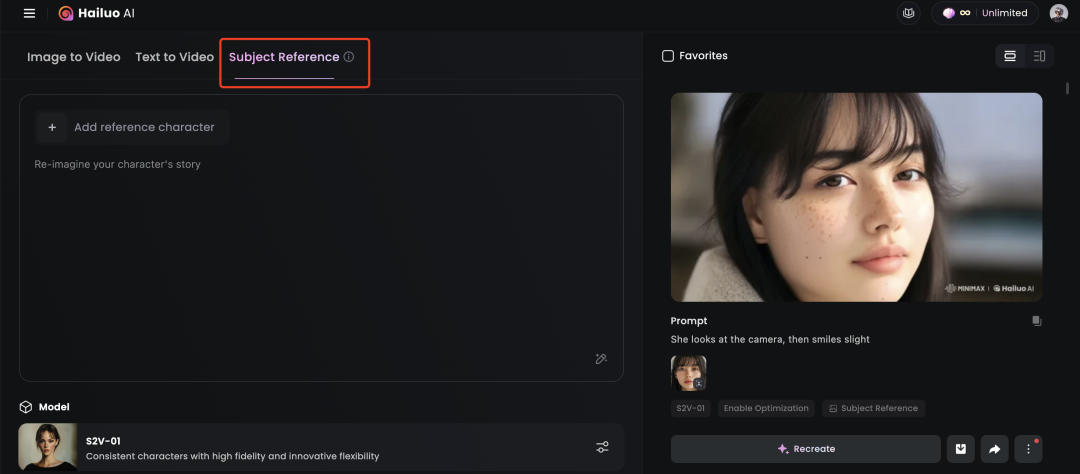Click the Hailuo AI logo

pyautogui.click(x=96, y=13)
